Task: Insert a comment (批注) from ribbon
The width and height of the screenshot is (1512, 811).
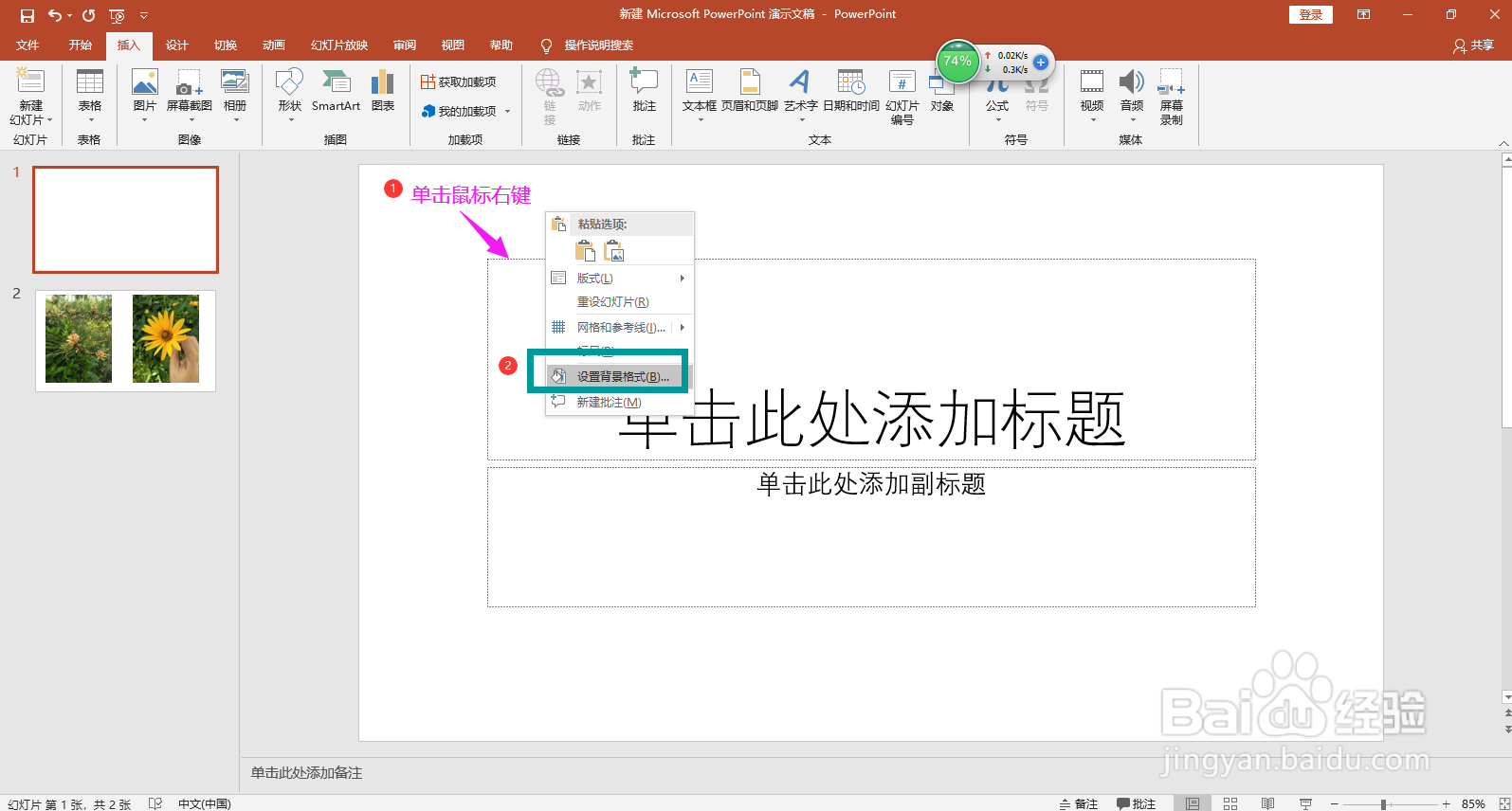Action: point(644,91)
